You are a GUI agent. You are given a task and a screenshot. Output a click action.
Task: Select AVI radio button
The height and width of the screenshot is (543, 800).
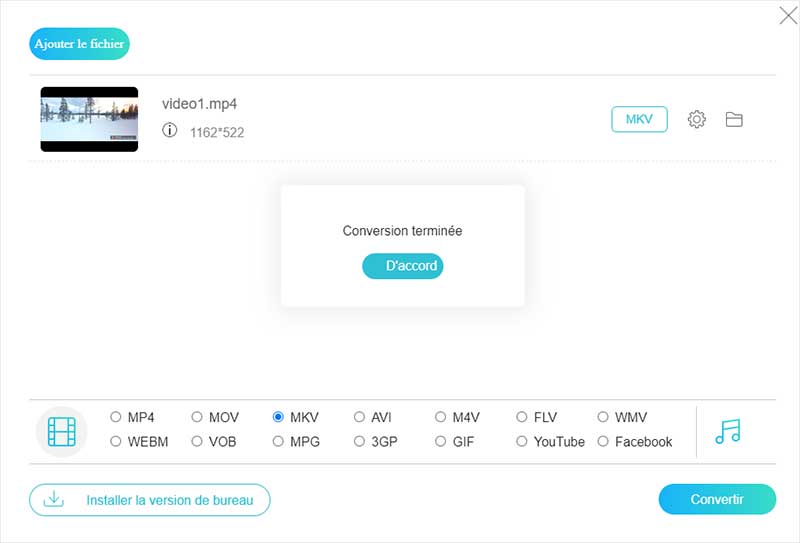360,417
